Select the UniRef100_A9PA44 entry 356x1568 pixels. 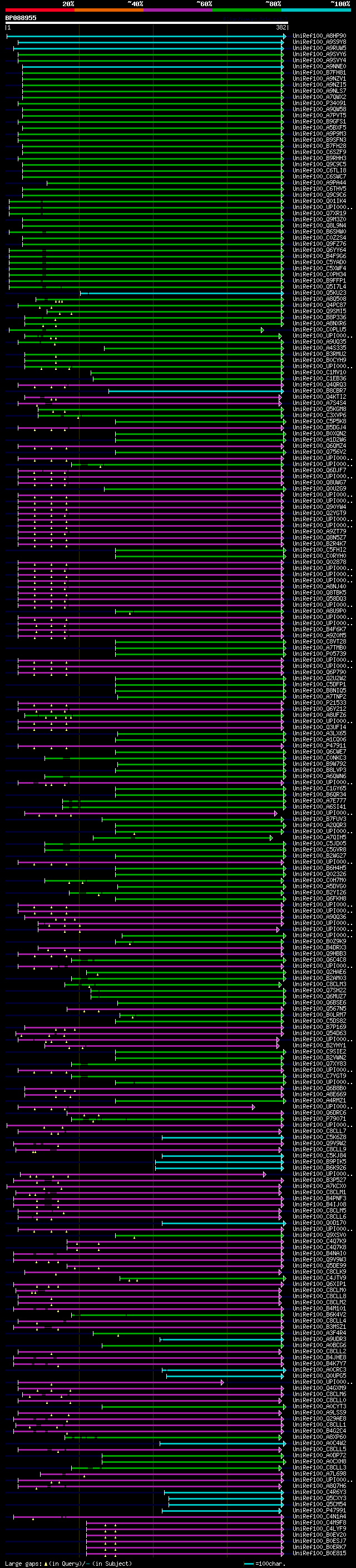[319, 182]
